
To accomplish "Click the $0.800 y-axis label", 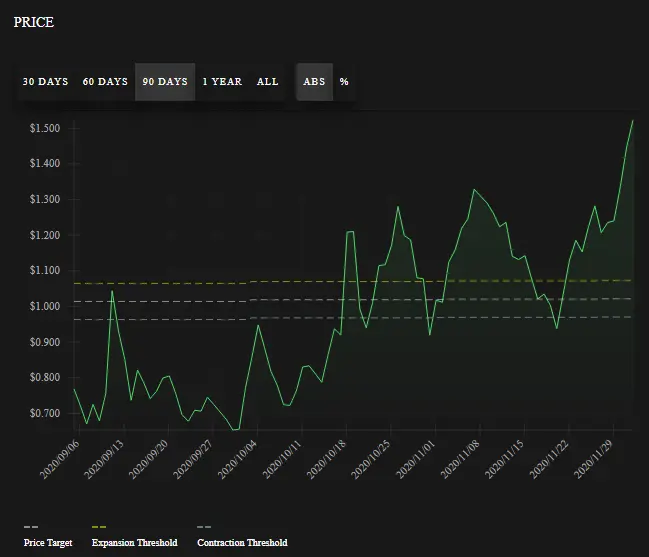I will tap(45, 377).
